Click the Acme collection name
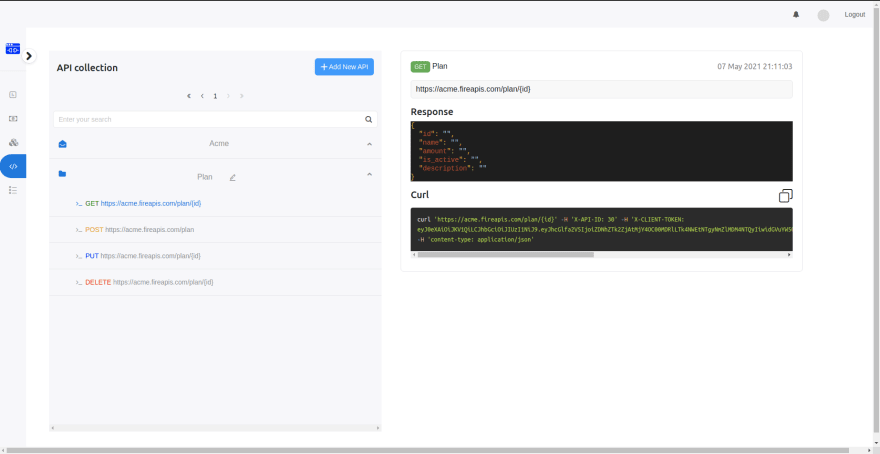880x454 pixels. tap(219, 144)
